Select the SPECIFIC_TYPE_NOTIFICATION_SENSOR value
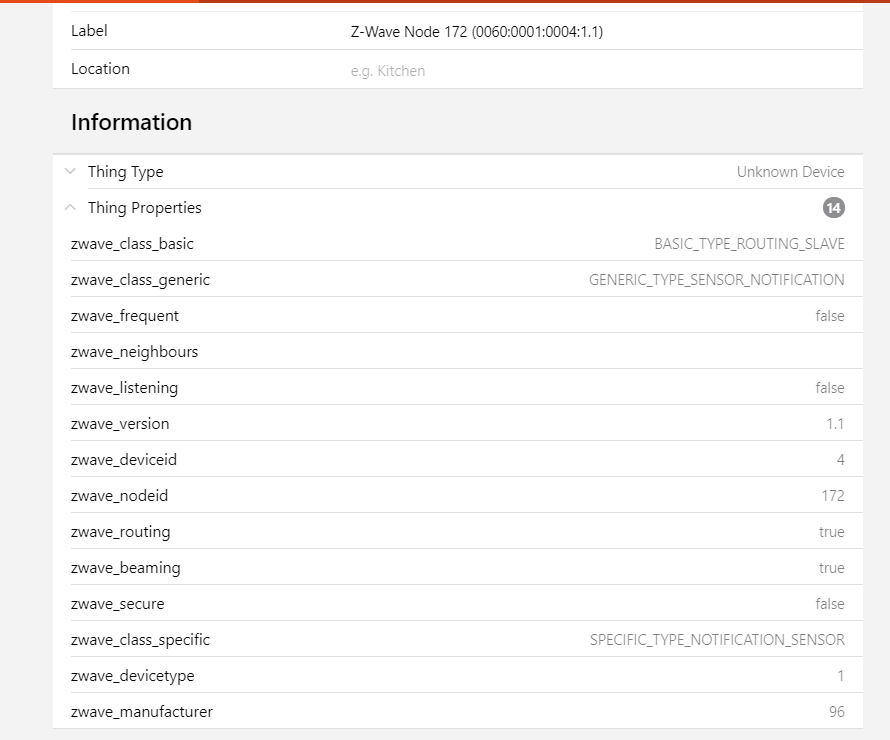Image resolution: width=890 pixels, height=740 pixels. 717,640
